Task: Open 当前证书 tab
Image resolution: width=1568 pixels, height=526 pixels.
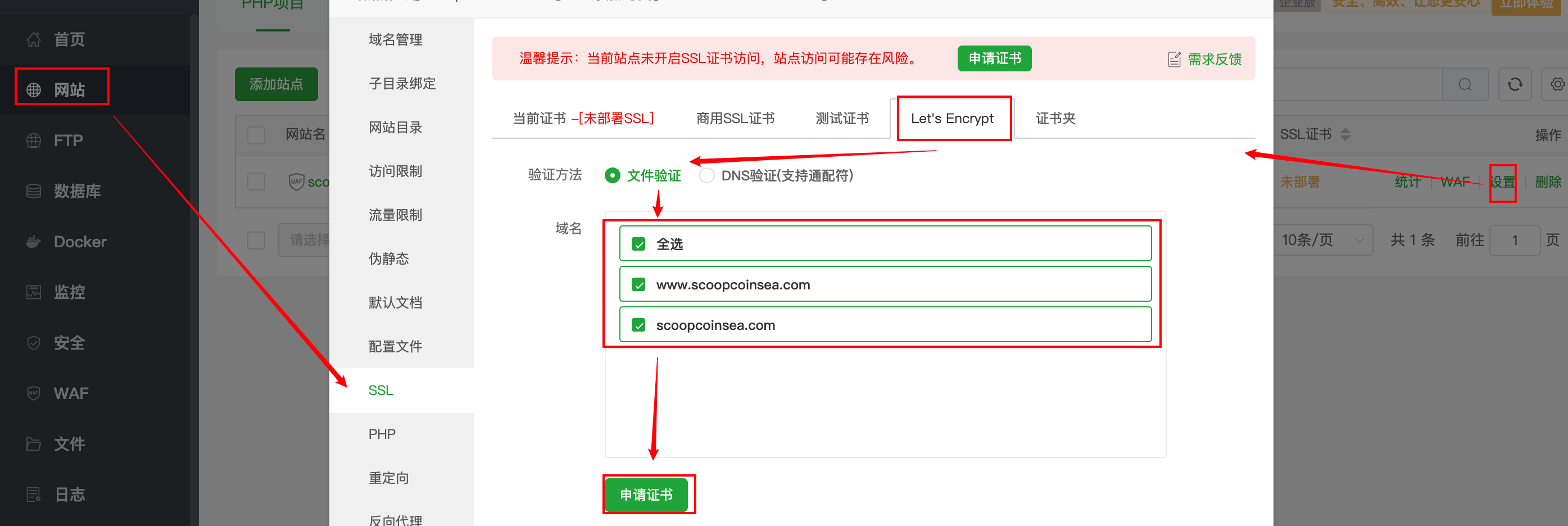Action: click(583, 118)
